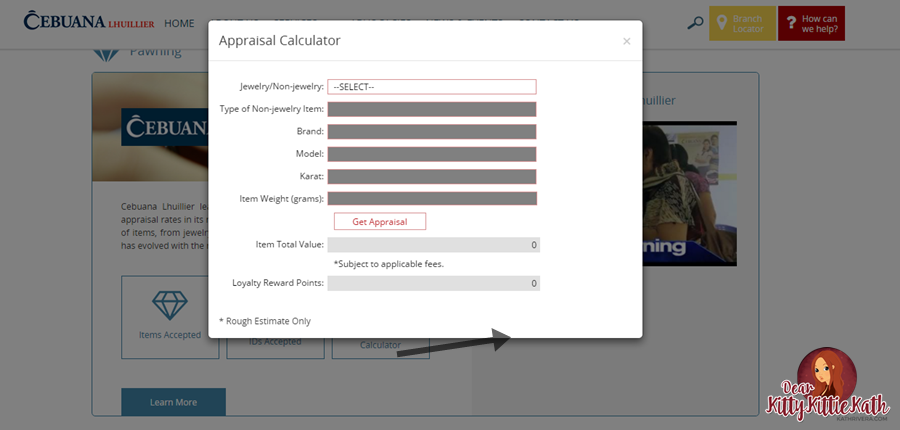Click the How can we help button

click(x=812, y=24)
